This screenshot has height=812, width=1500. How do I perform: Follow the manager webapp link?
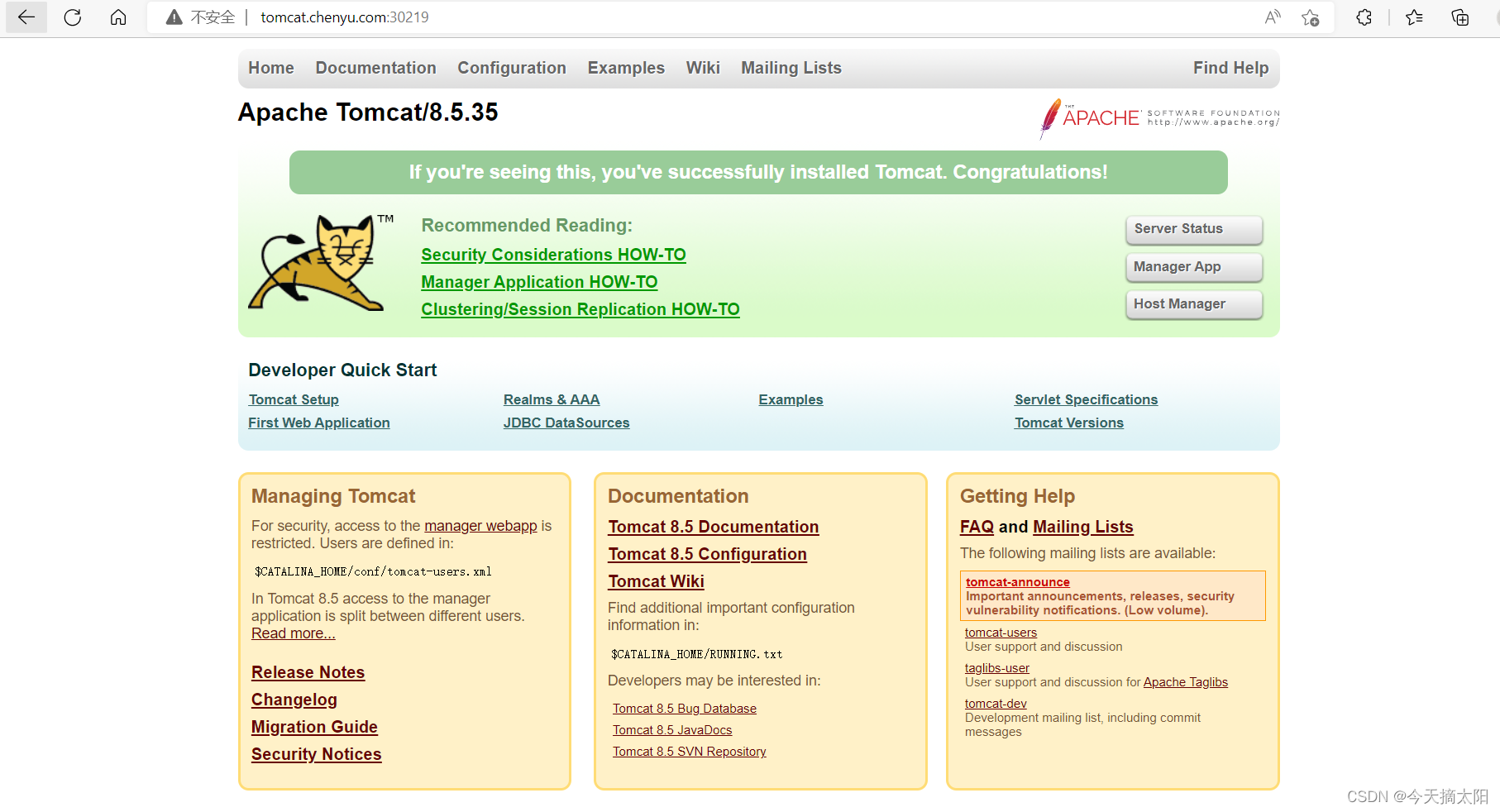(x=480, y=526)
